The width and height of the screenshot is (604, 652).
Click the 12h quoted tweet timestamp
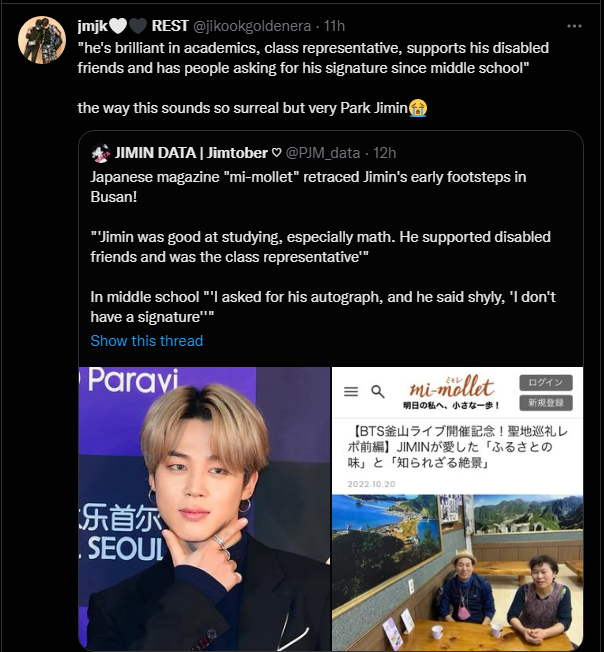point(384,153)
